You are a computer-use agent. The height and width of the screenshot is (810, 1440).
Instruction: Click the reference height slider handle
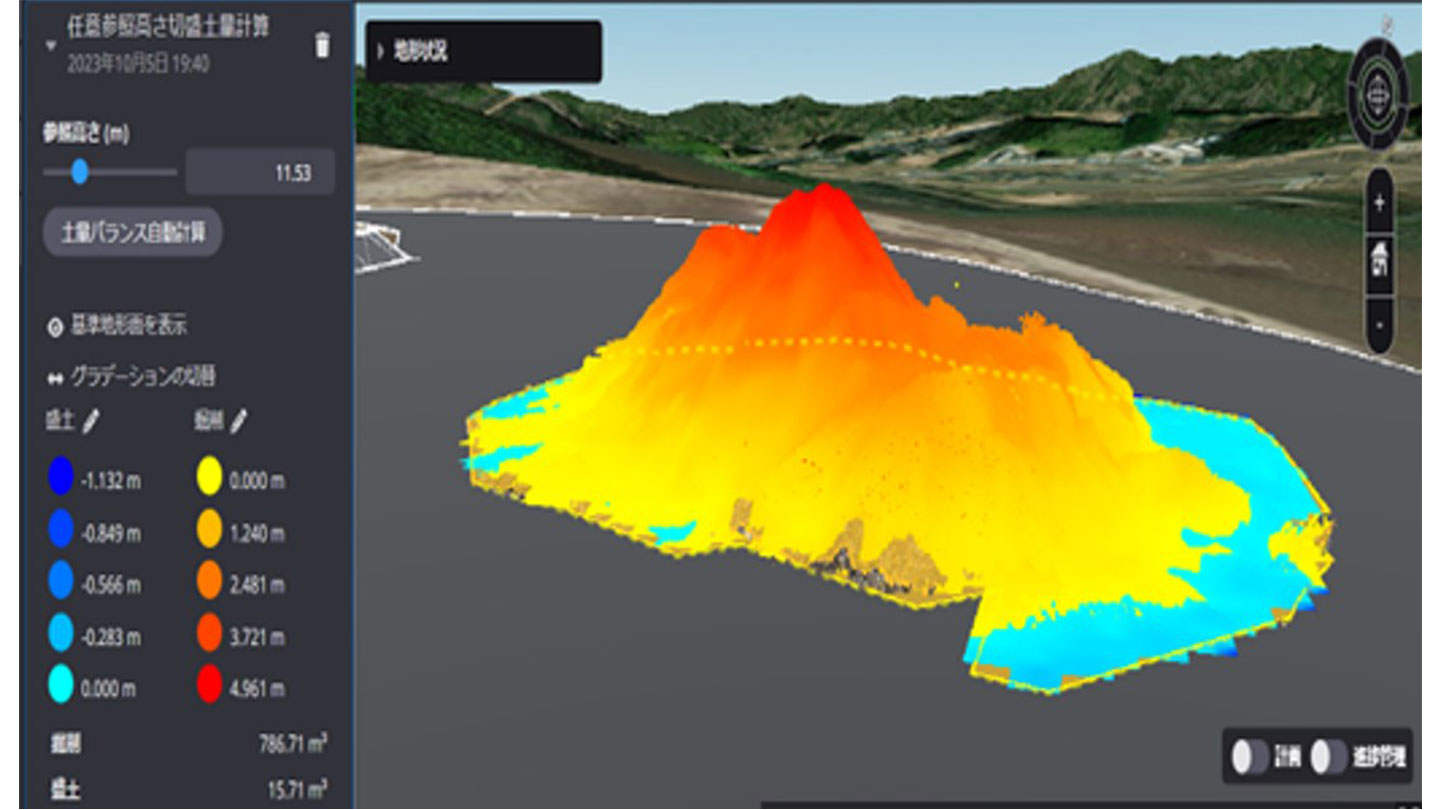pyautogui.click(x=80, y=172)
